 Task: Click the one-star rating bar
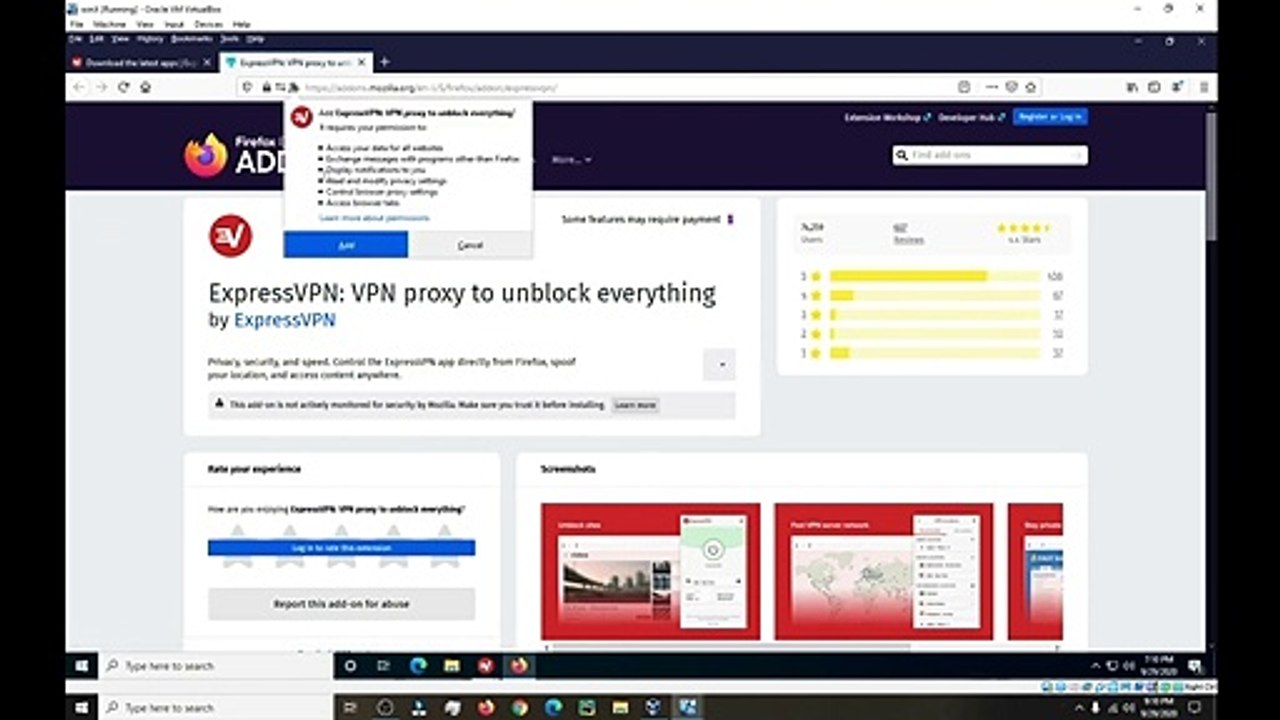point(934,353)
